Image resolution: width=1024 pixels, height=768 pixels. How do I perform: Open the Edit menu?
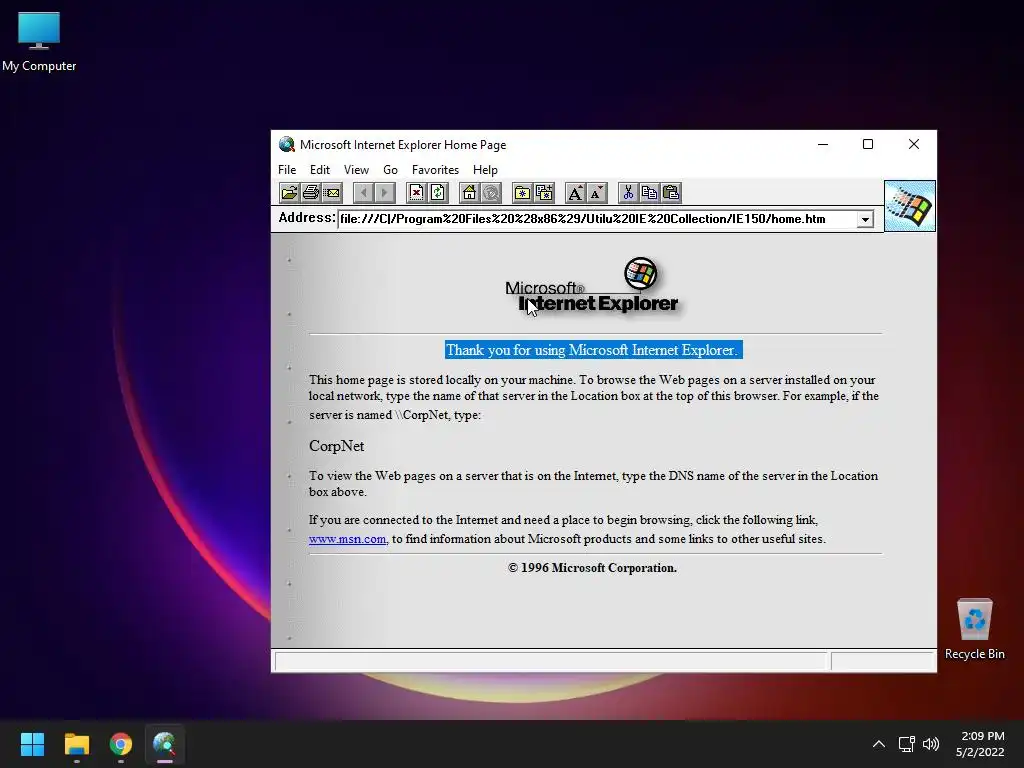pyautogui.click(x=319, y=170)
